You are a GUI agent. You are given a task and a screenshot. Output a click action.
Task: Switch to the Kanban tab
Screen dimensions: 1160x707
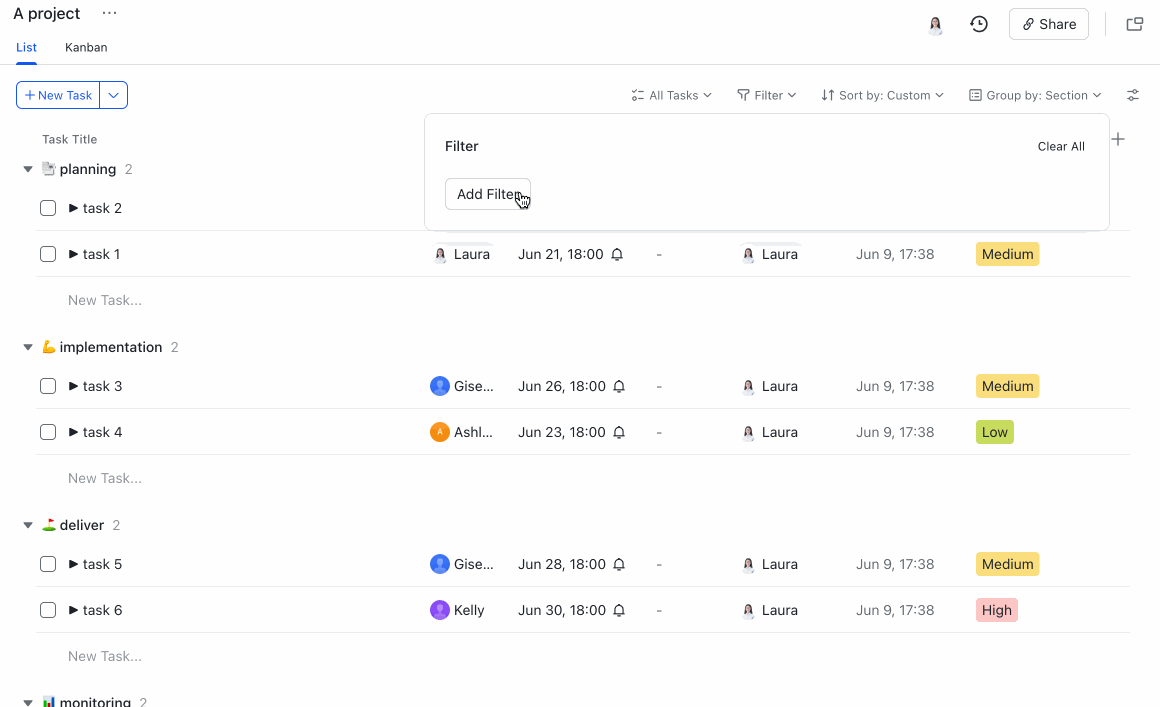coord(86,47)
